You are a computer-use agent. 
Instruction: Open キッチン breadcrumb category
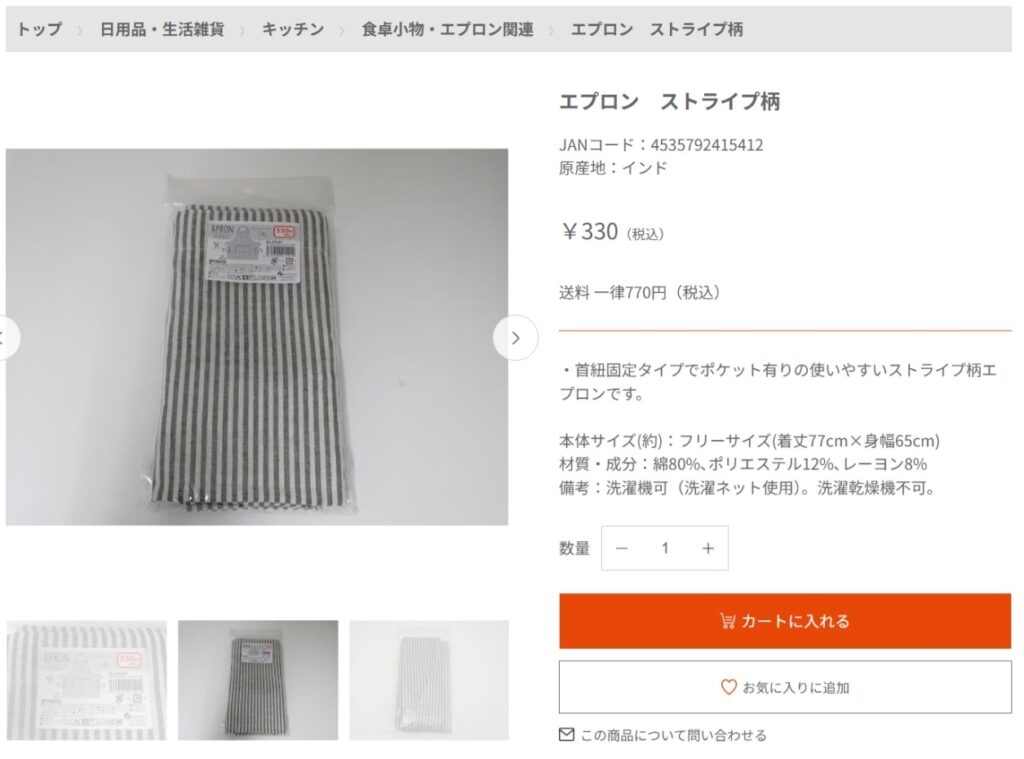pos(293,29)
